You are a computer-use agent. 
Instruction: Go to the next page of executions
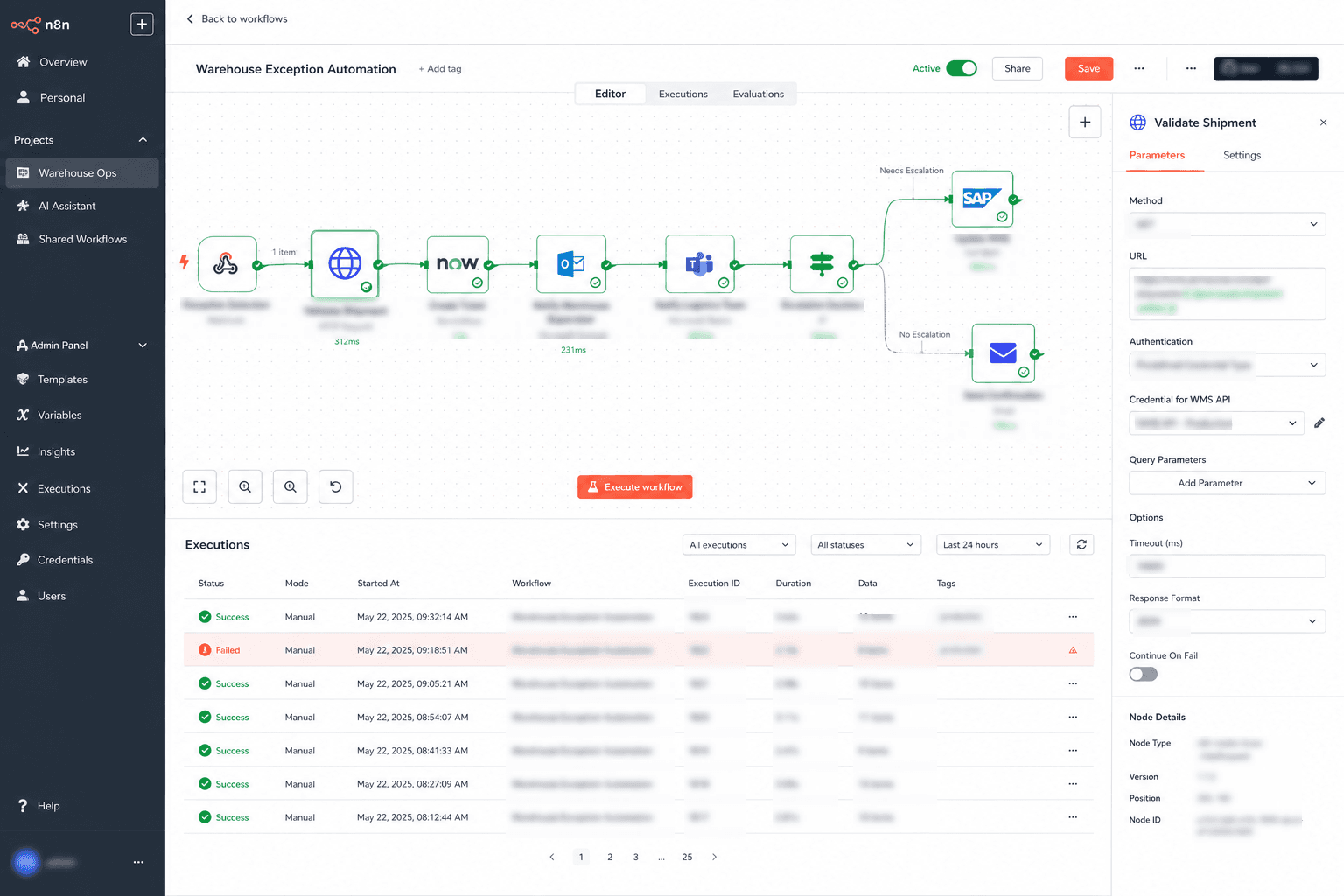[x=714, y=857]
